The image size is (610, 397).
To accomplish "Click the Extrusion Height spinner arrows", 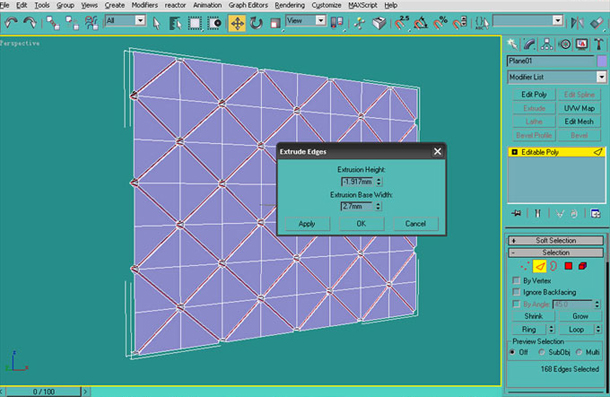I will [379, 182].
